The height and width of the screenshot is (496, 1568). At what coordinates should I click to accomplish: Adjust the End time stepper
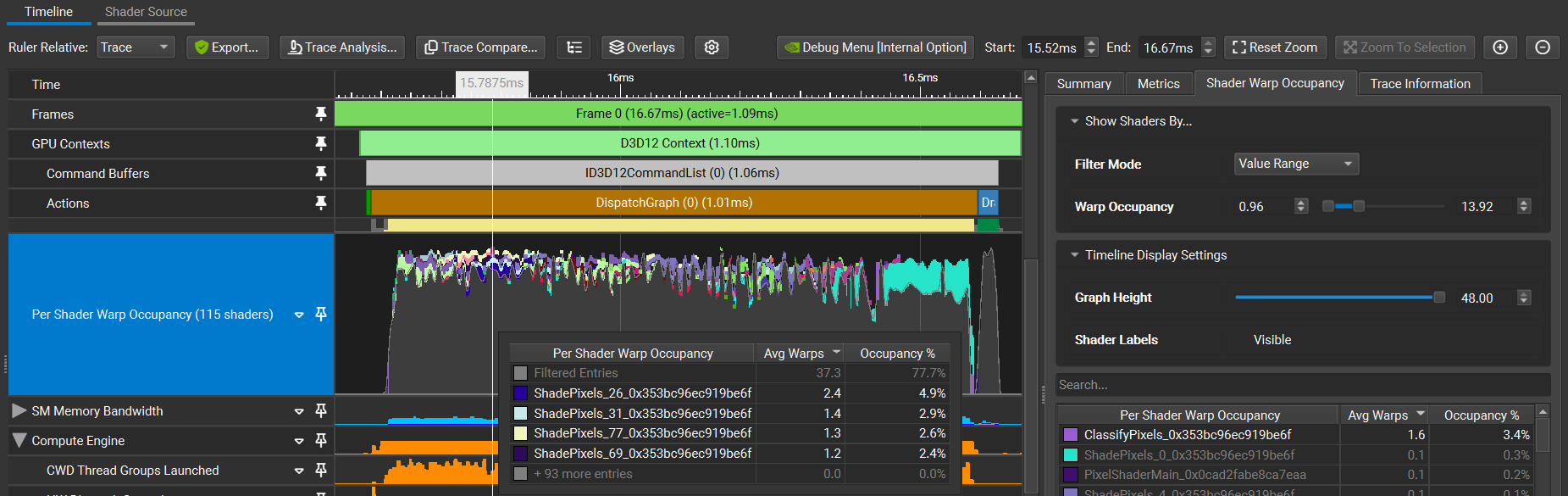coord(1209,47)
